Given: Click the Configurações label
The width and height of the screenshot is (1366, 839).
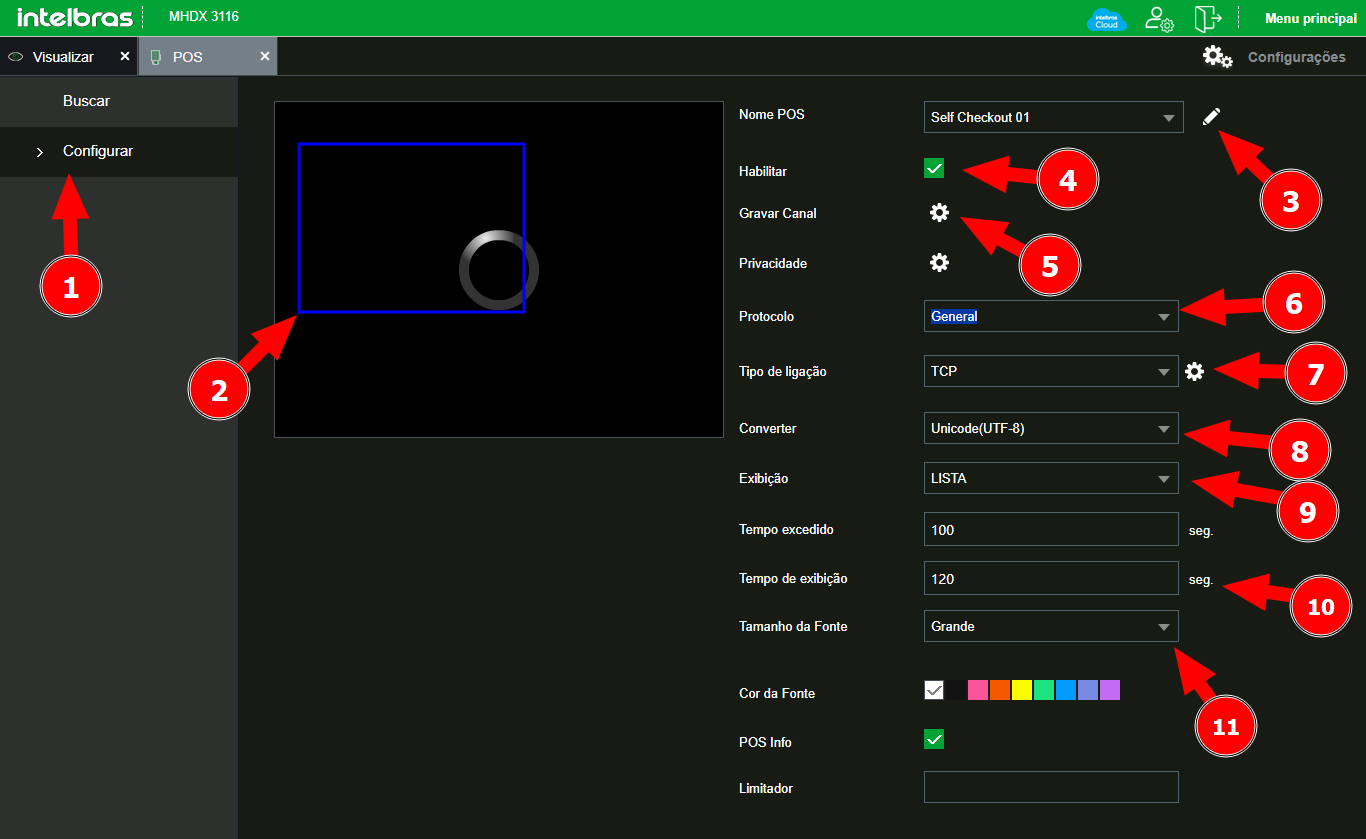Looking at the screenshot, I should 1297,57.
